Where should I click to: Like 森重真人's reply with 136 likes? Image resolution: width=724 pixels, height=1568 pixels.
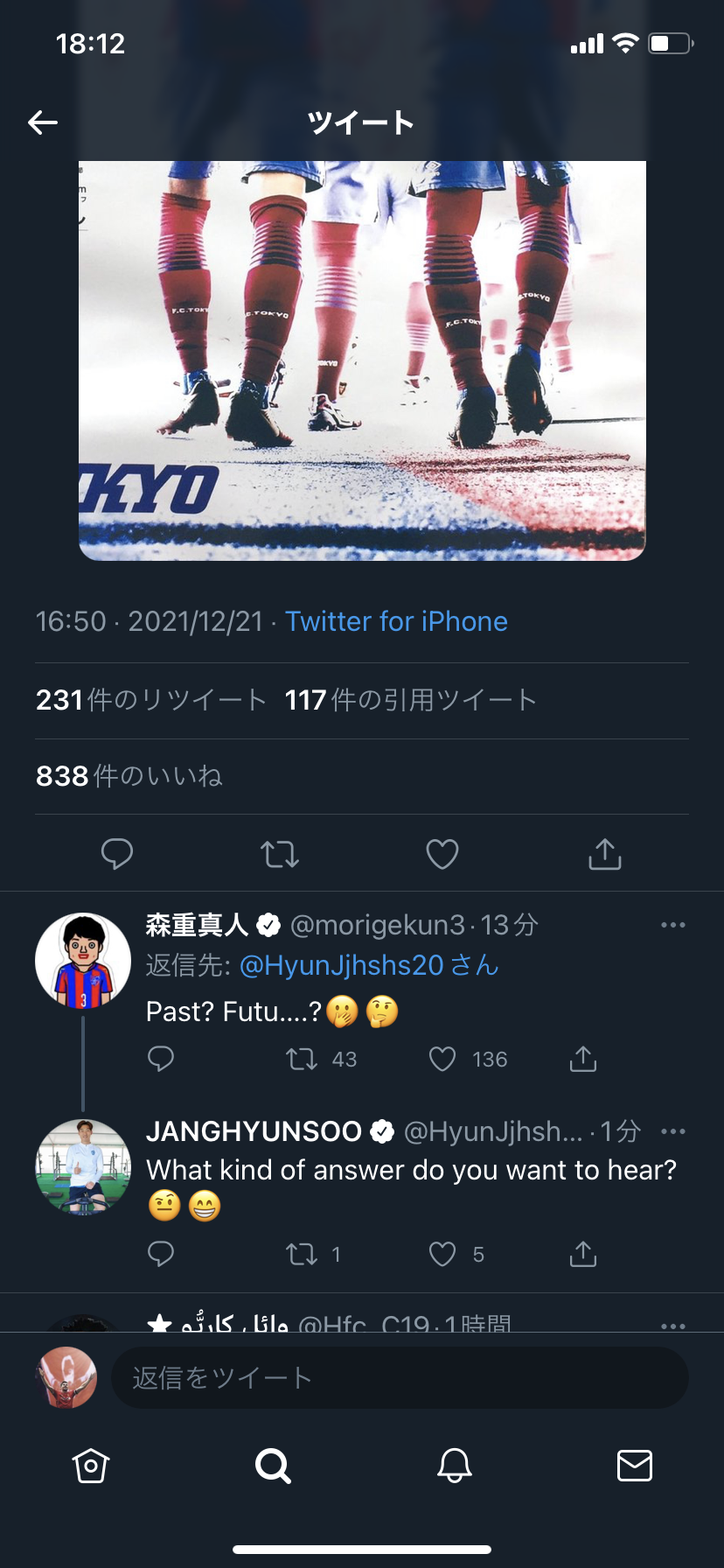pos(443,1060)
